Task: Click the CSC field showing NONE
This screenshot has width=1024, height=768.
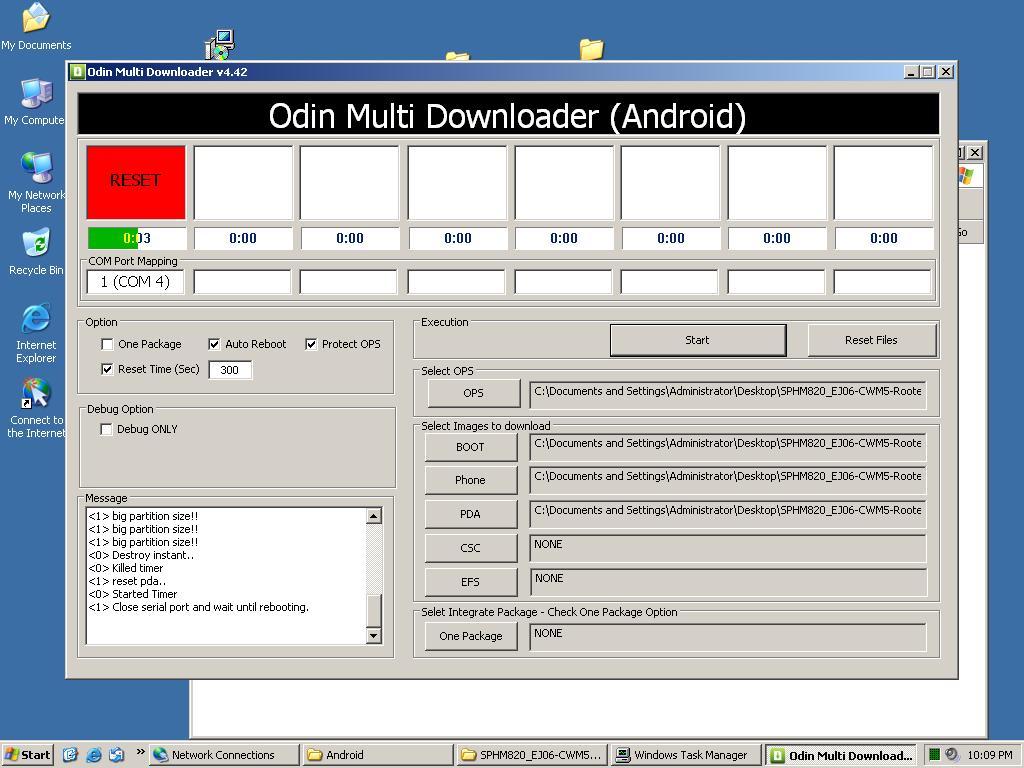Action: 728,548
